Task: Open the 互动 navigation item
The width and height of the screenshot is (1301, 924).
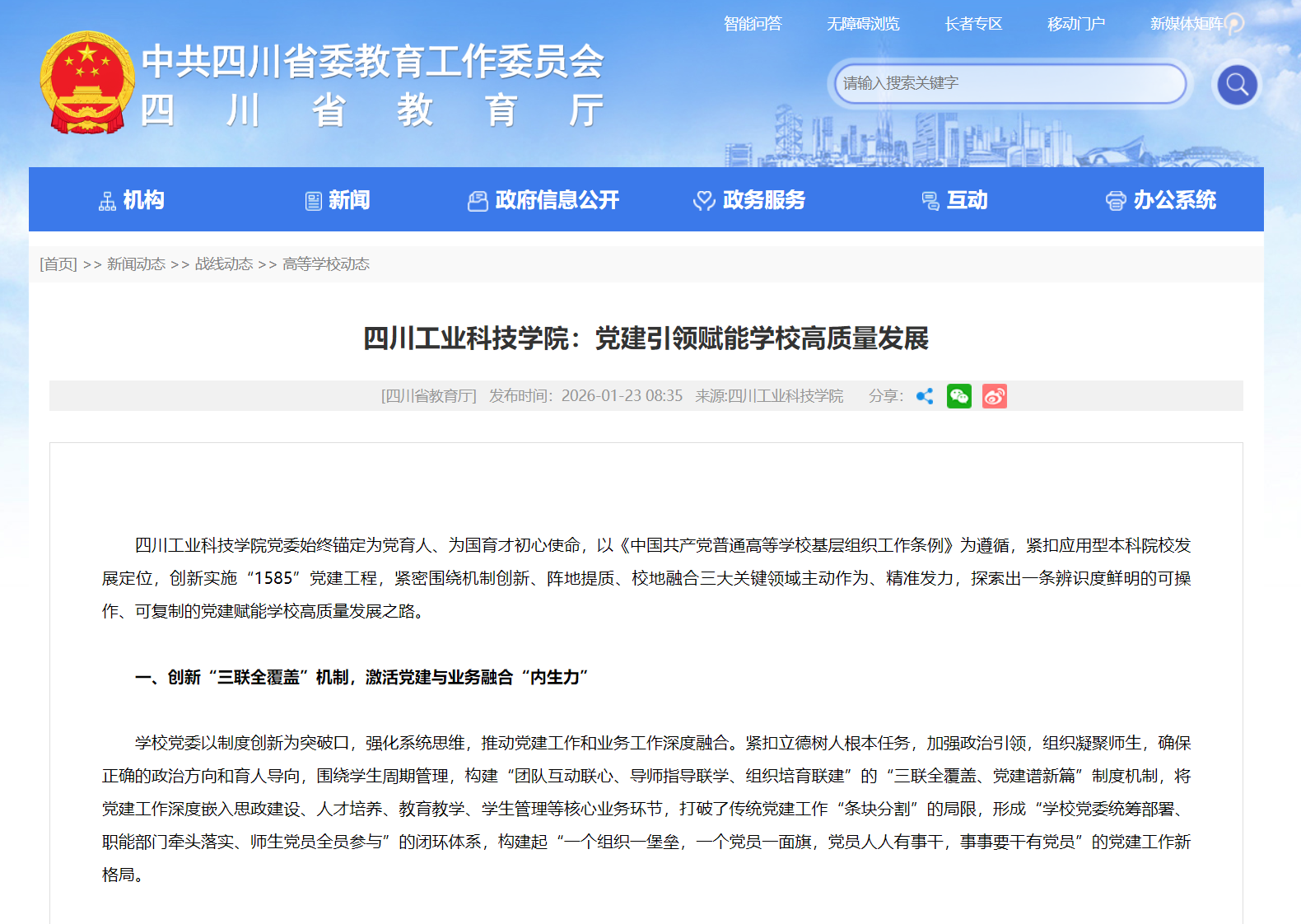Action: point(955,200)
